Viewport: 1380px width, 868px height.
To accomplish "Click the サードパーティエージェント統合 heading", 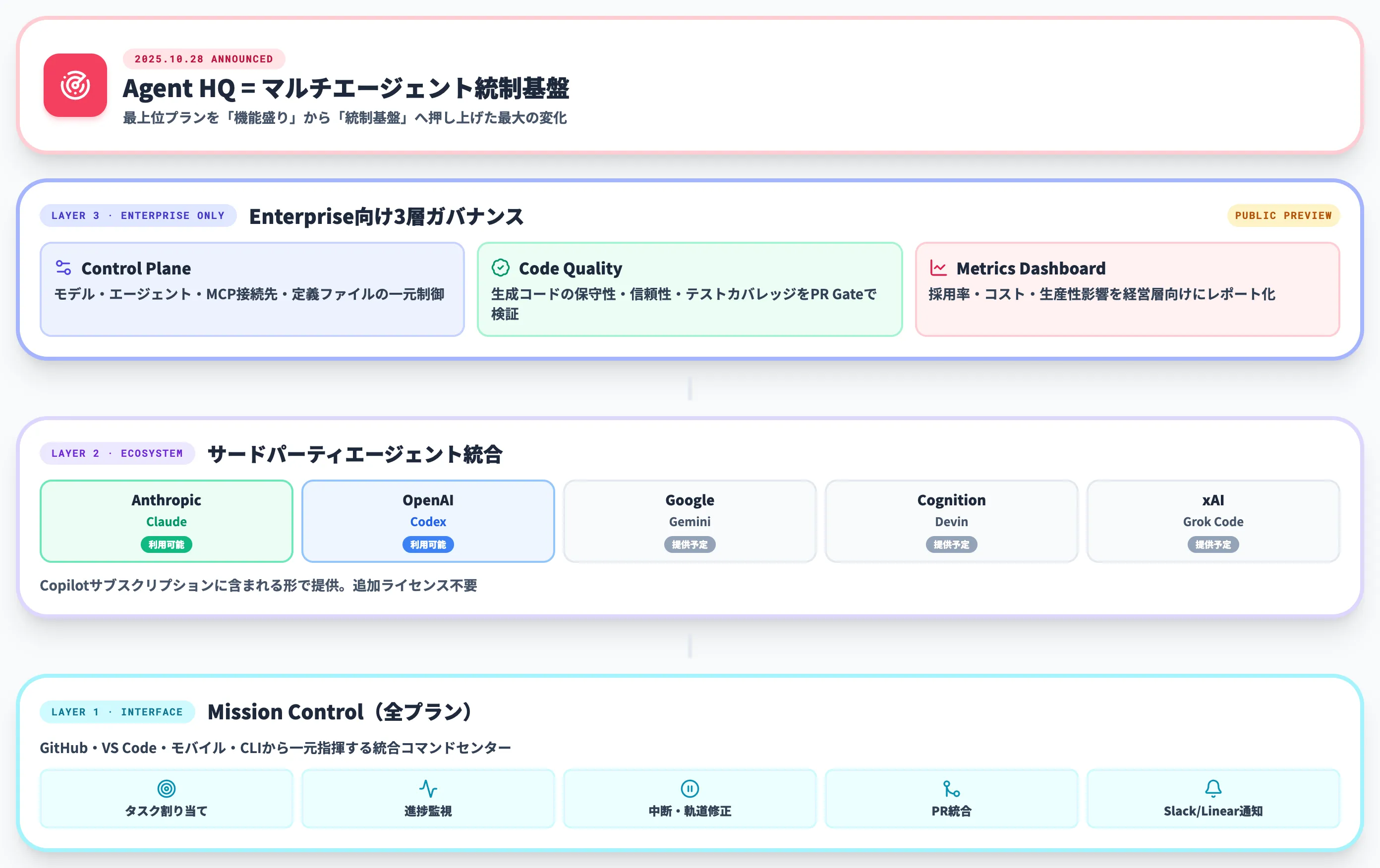I will tap(355, 454).
